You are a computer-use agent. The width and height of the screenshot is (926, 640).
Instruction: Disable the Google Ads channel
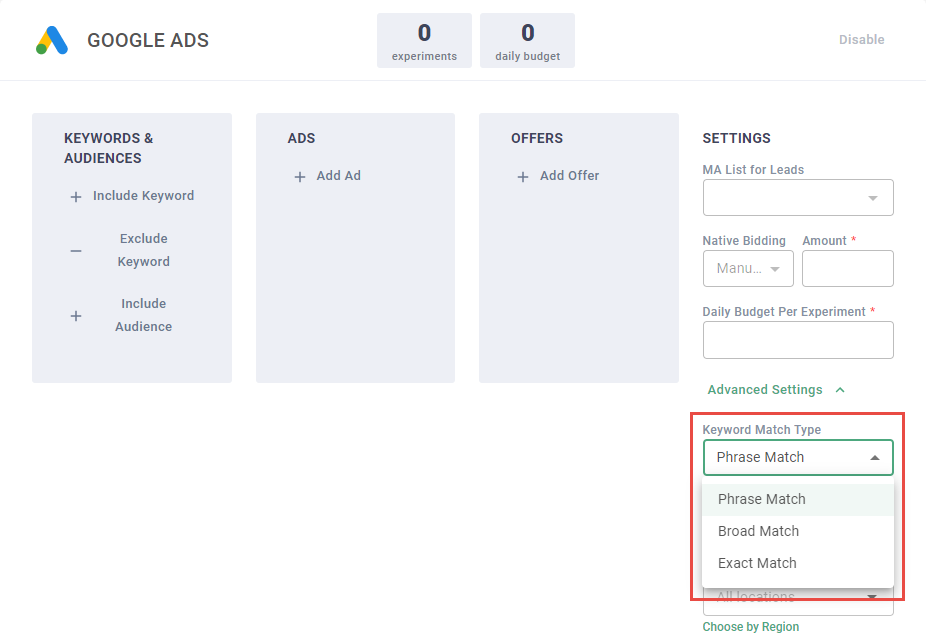pos(861,40)
